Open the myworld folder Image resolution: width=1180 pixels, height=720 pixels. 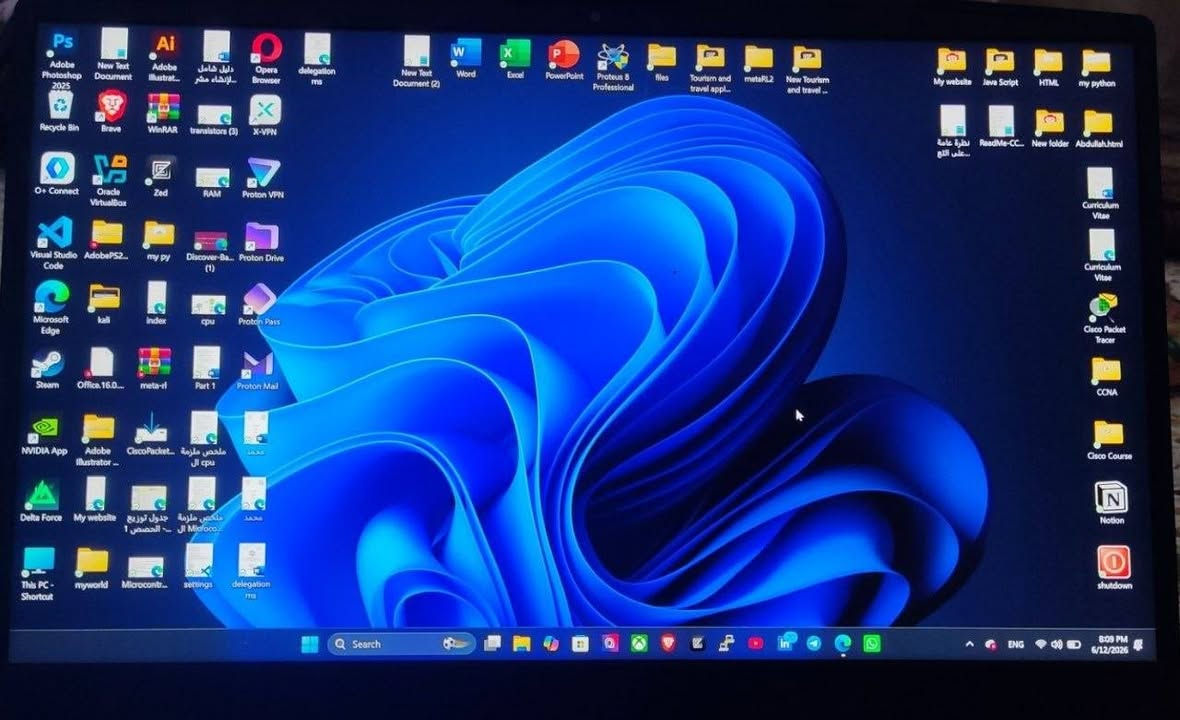[91, 568]
